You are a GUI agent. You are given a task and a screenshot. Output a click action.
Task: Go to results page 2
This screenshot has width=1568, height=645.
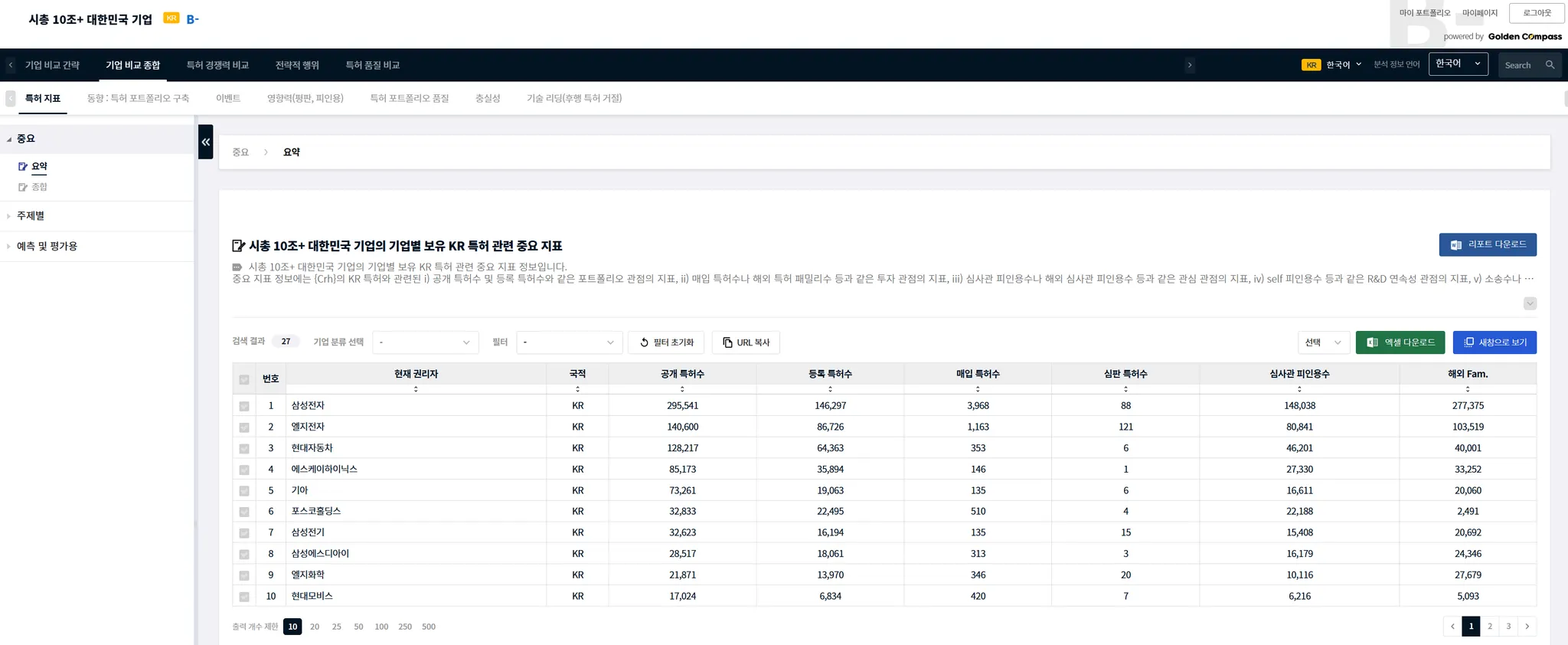pos(1490,626)
